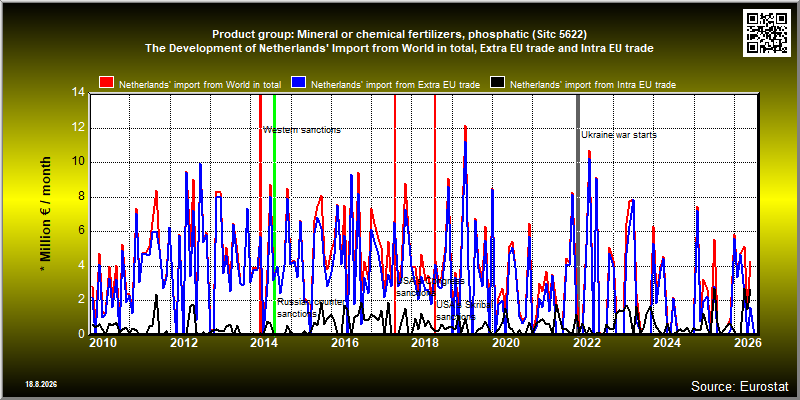This screenshot has width=800, height=400.
Task: Click the red legend swatch for World total
Action: point(107,83)
